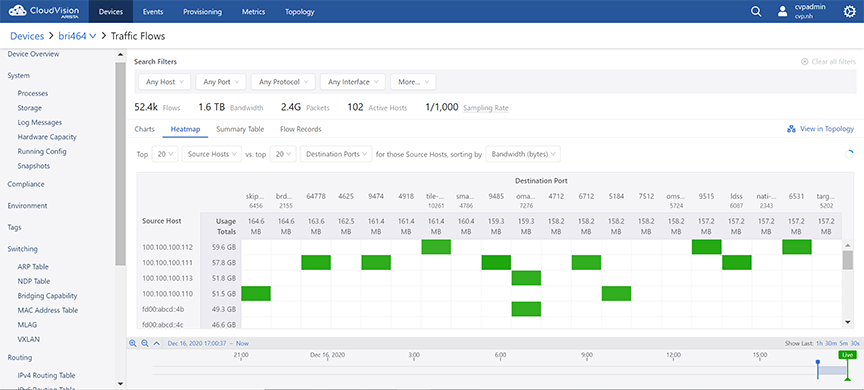Image resolution: width=864 pixels, height=390 pixels.
Task: Open VXLAN in sidebar
Action: 29,339
